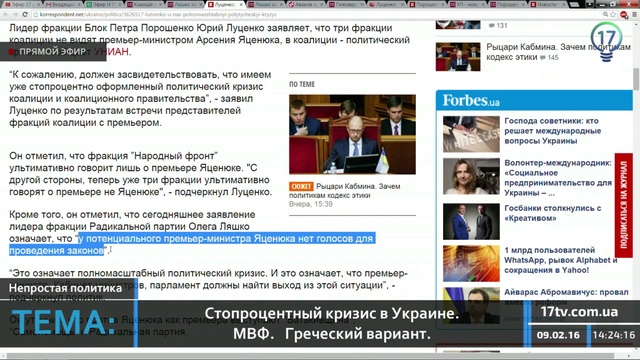Image resolution: width=640 pixels, height=360 pixels.
Task: Open the 145 comments counter
Action: point(549,58)
